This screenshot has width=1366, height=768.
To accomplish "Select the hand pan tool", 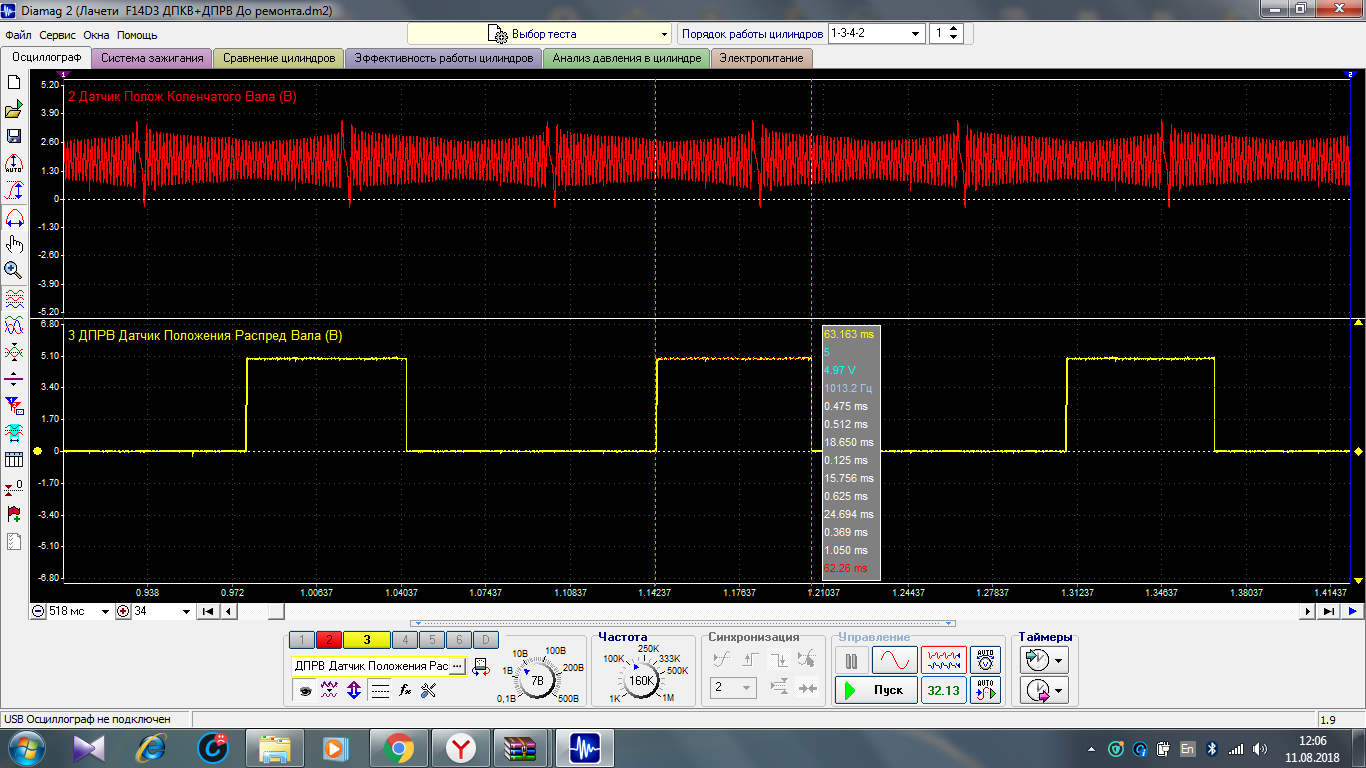I will pos(14,244).
